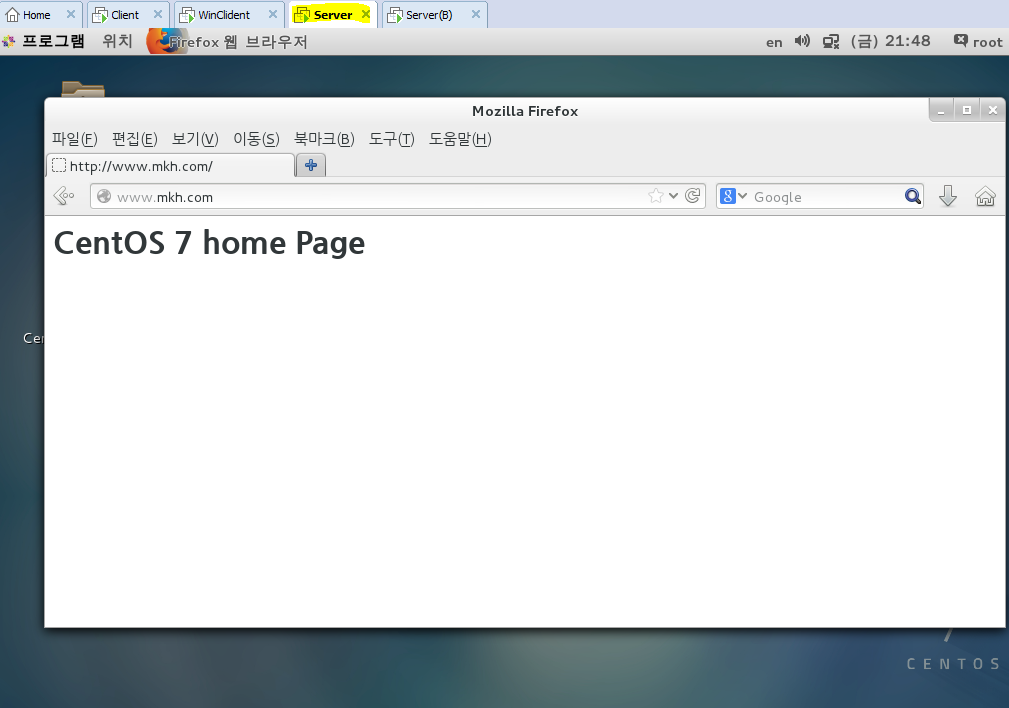
Task: Open the 북마크(B) menu
Action: 324,139
